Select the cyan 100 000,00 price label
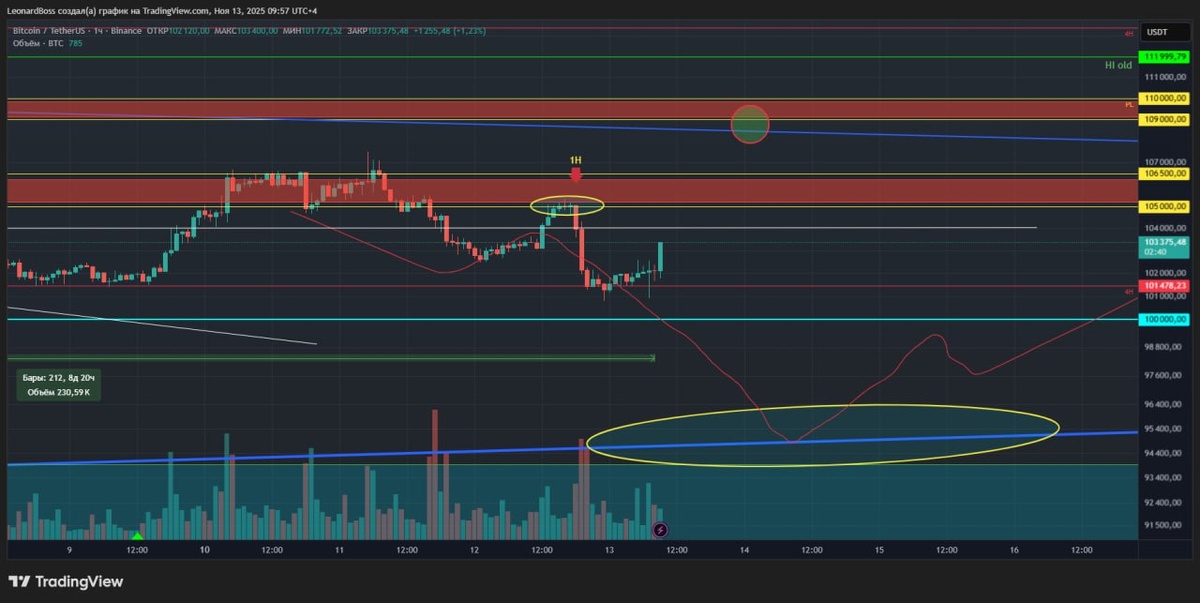 pos(1165,319)
